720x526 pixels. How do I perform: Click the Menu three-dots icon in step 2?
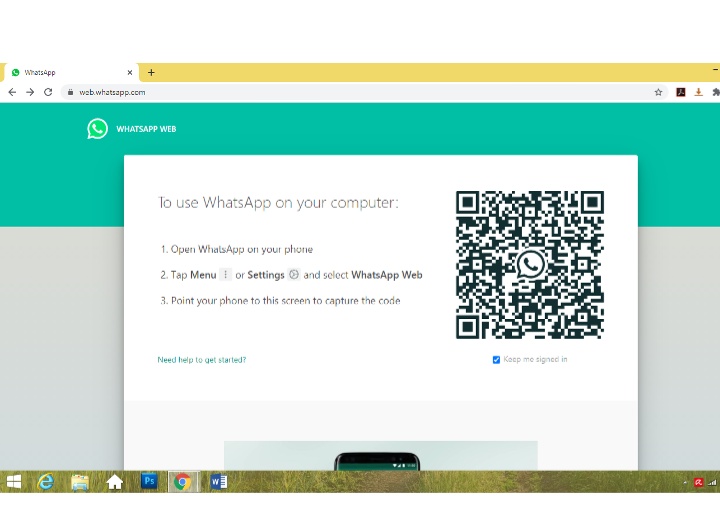tap(225, 274)
